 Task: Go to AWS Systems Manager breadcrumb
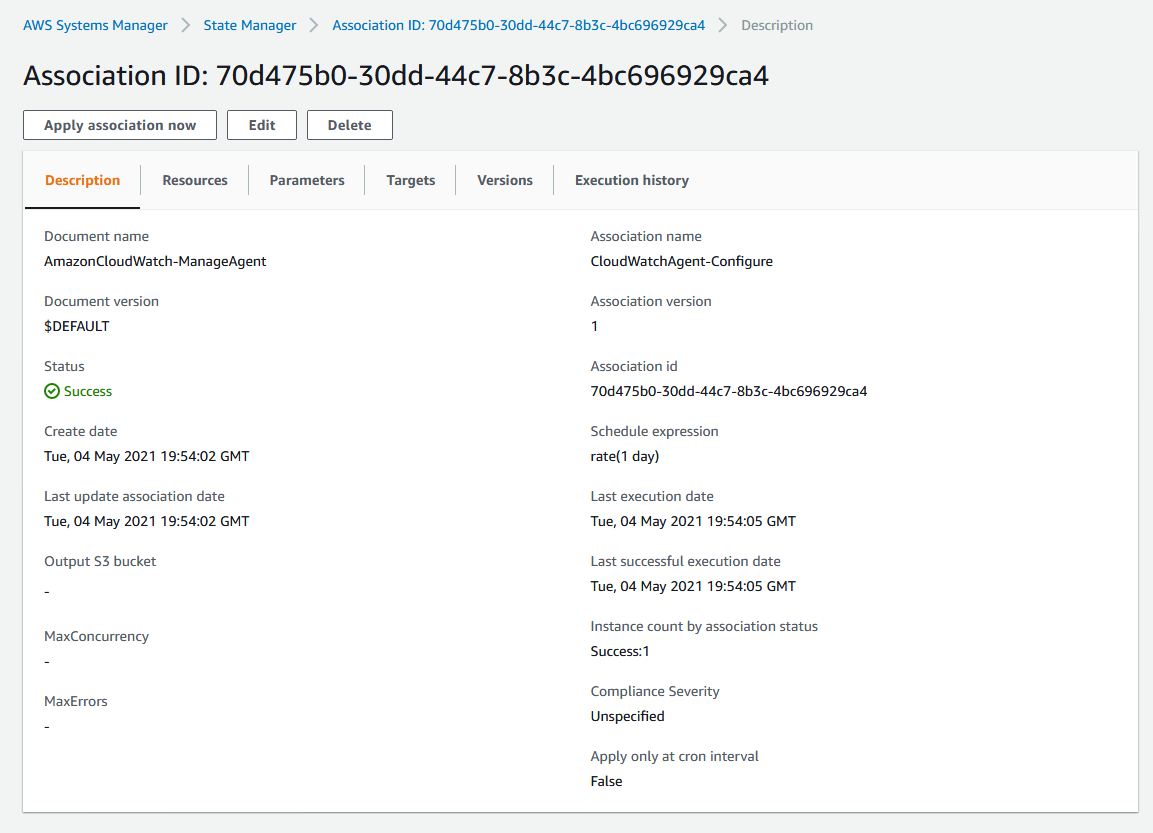point(95,25)
